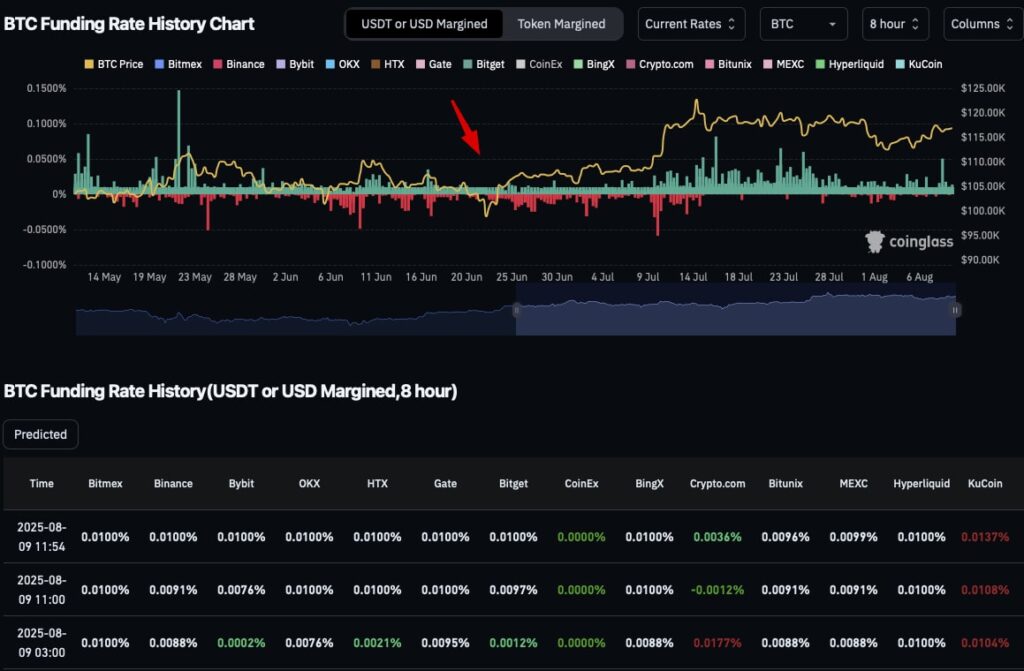
Task: Toggle HTX legend series
Action: coord(388,64)
